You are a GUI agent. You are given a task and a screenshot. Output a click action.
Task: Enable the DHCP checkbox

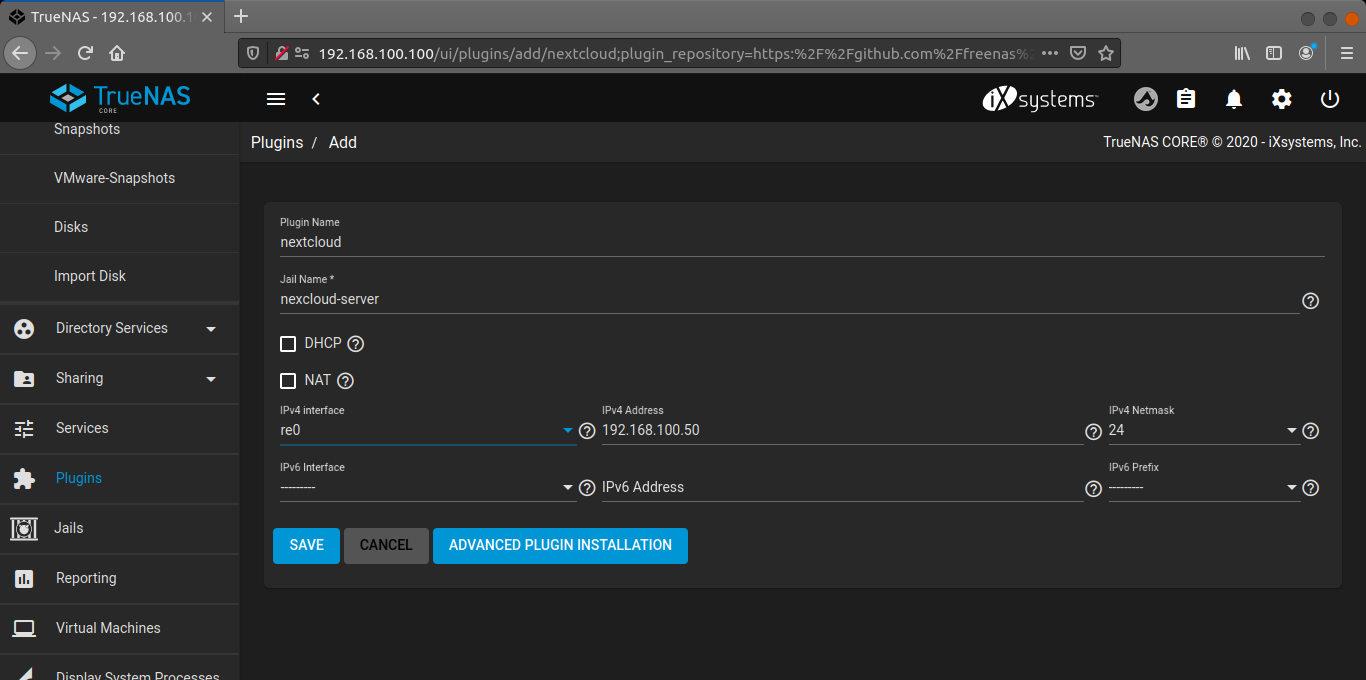point(288,343)
